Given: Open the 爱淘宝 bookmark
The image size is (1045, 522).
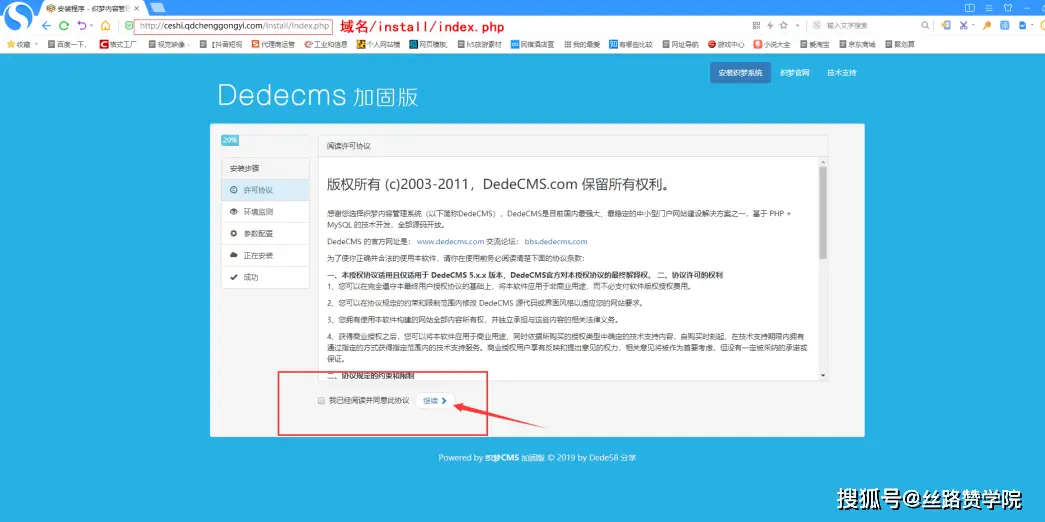Looking at the screenshot, I should 813,45.
